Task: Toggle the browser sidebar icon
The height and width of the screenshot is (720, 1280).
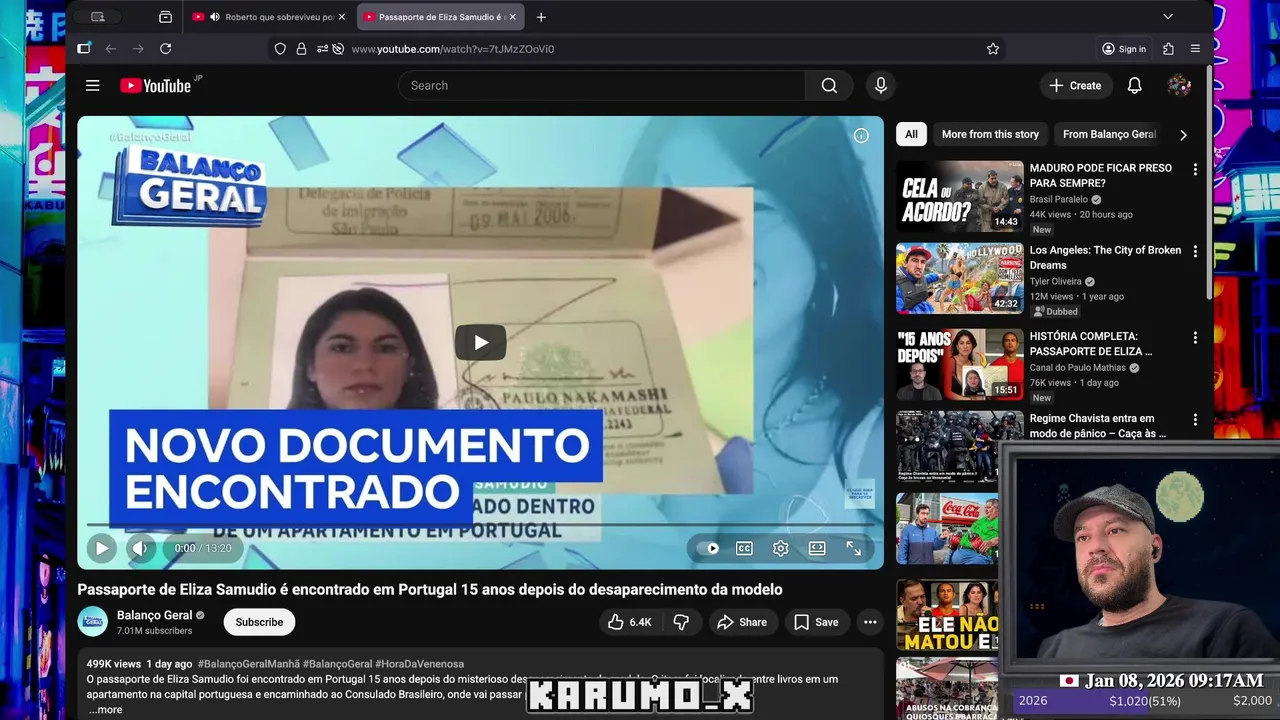Action: tap(84, 48)
